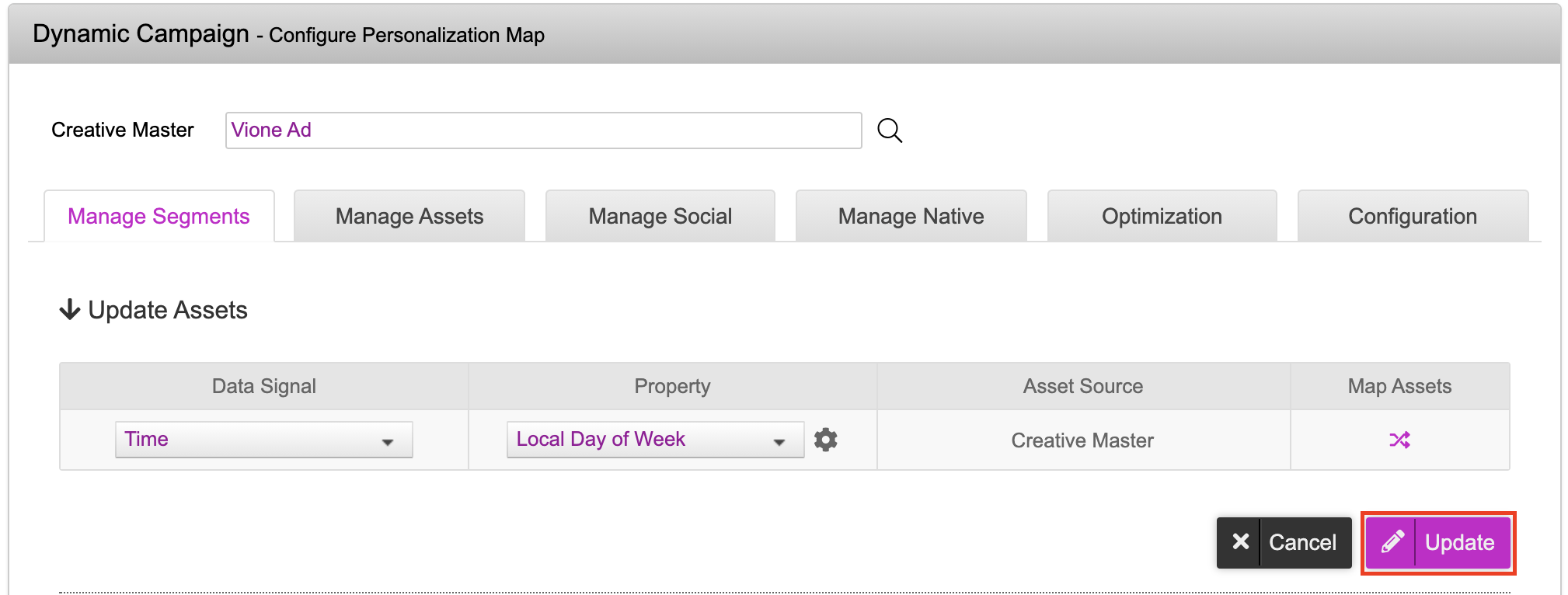Screen dimensions: 1568x595
Task: Open property settings via the gear icon
Action: pyautogui.click(x=825, y=440)
